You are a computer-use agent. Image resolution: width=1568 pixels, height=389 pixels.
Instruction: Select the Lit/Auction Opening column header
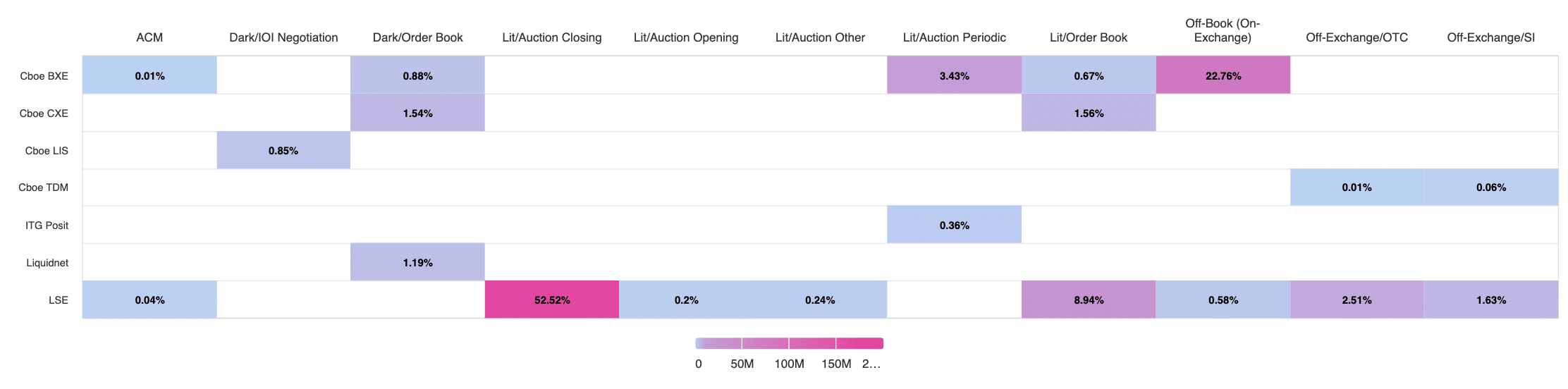coord(686,37)
